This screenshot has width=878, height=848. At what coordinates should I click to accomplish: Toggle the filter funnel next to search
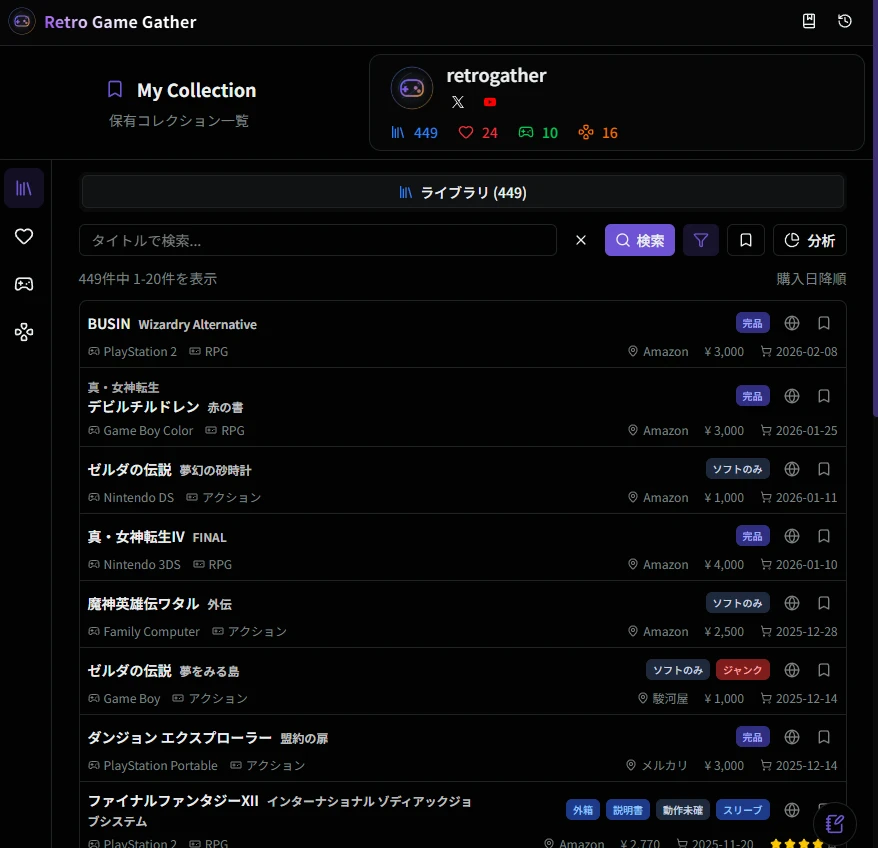coord(700,240)
